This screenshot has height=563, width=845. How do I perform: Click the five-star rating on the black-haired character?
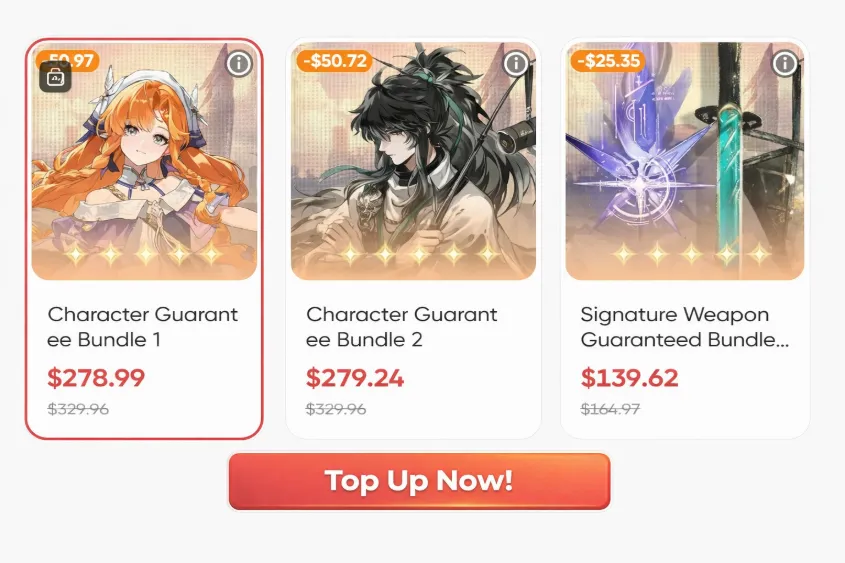coord(419,253)
